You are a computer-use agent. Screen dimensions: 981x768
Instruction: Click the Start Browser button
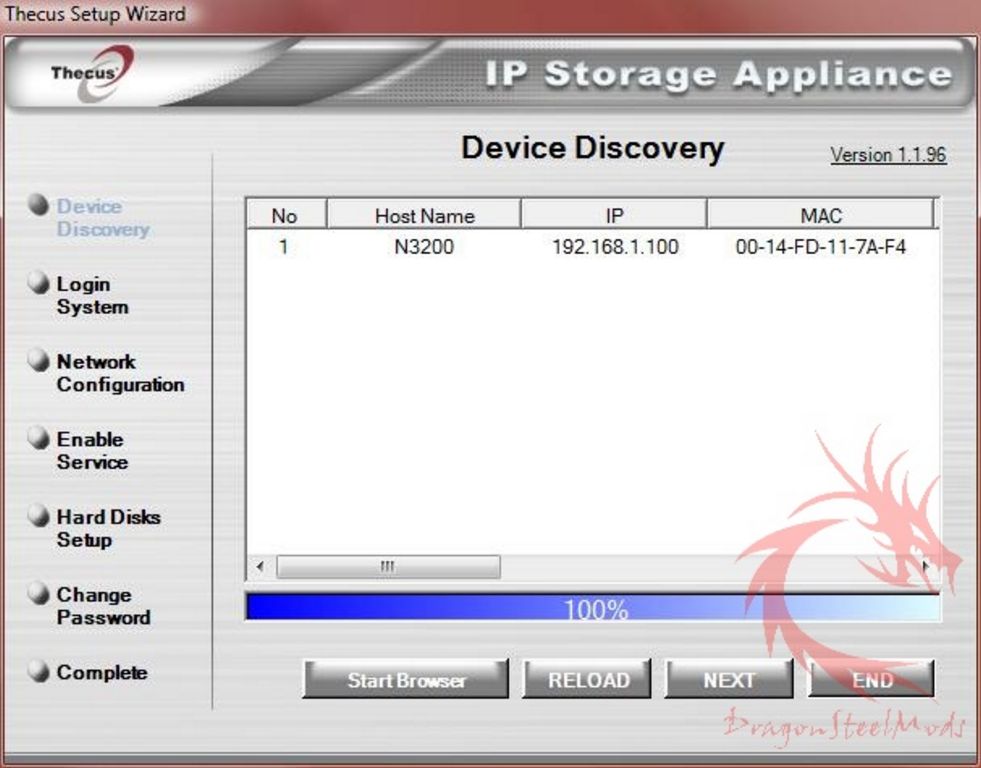pos(406,679)
